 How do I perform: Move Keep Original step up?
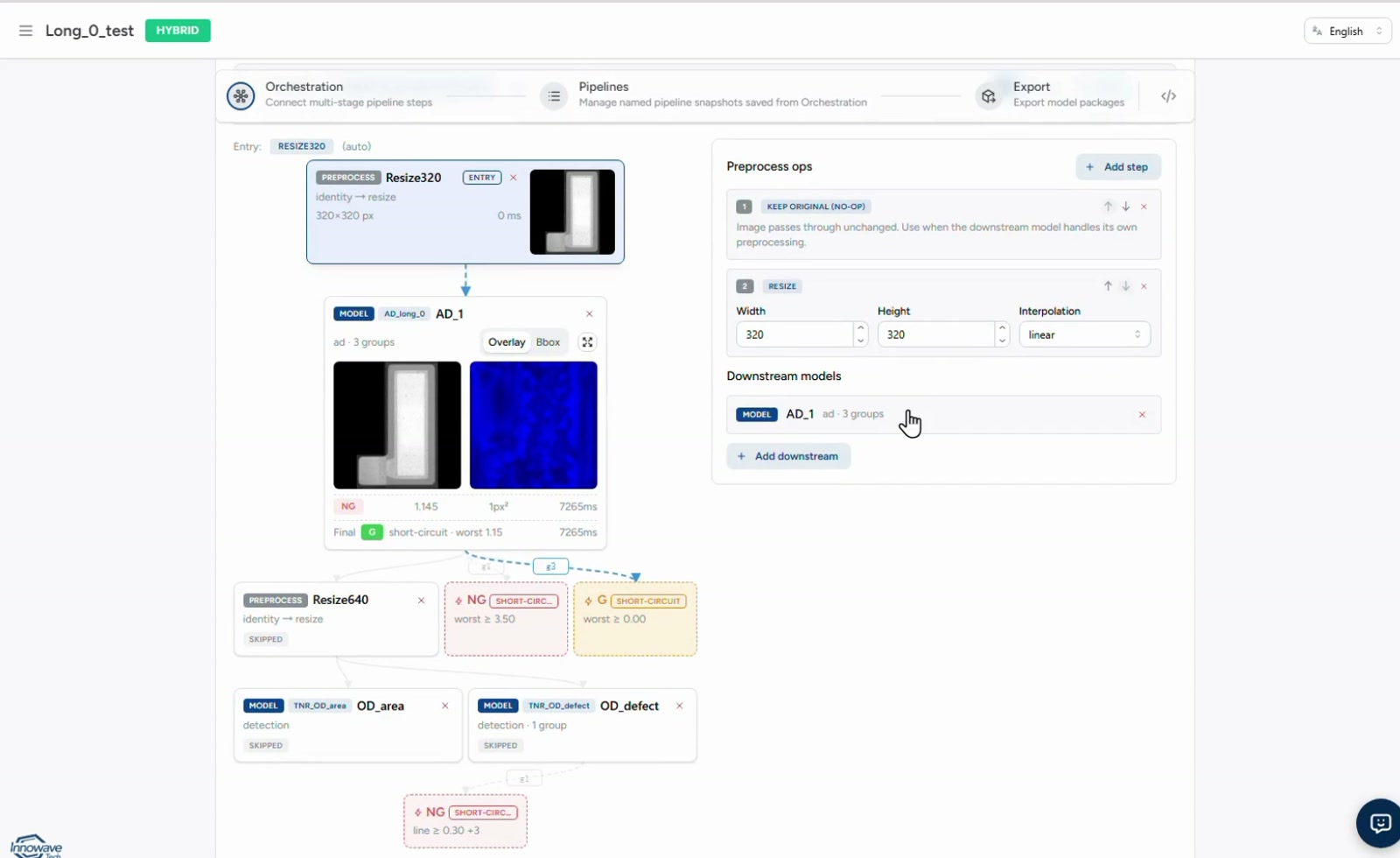coord(1108,207)
